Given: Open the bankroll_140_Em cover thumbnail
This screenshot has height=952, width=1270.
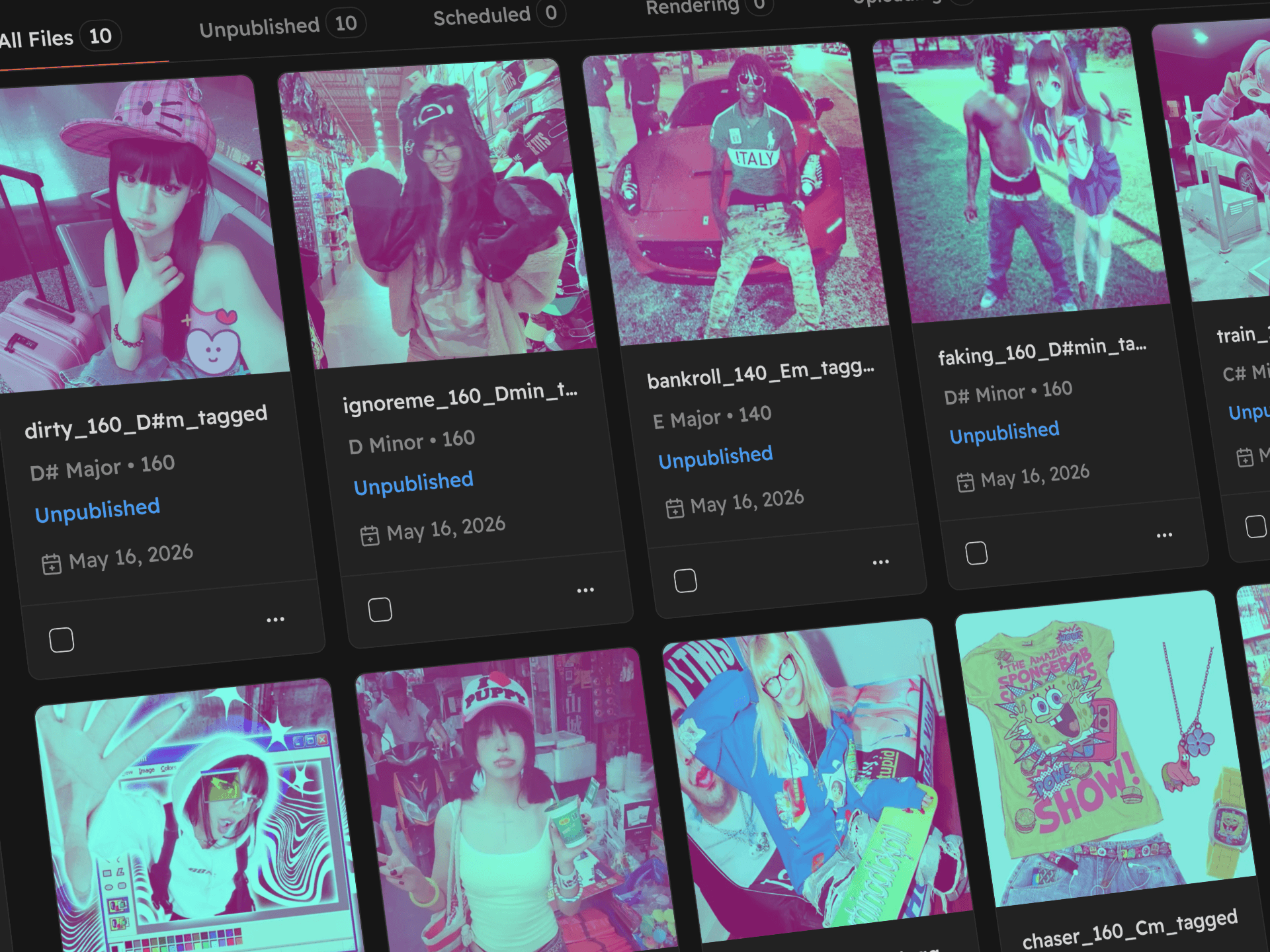Looking at the screenshot, I should [736, 194].
